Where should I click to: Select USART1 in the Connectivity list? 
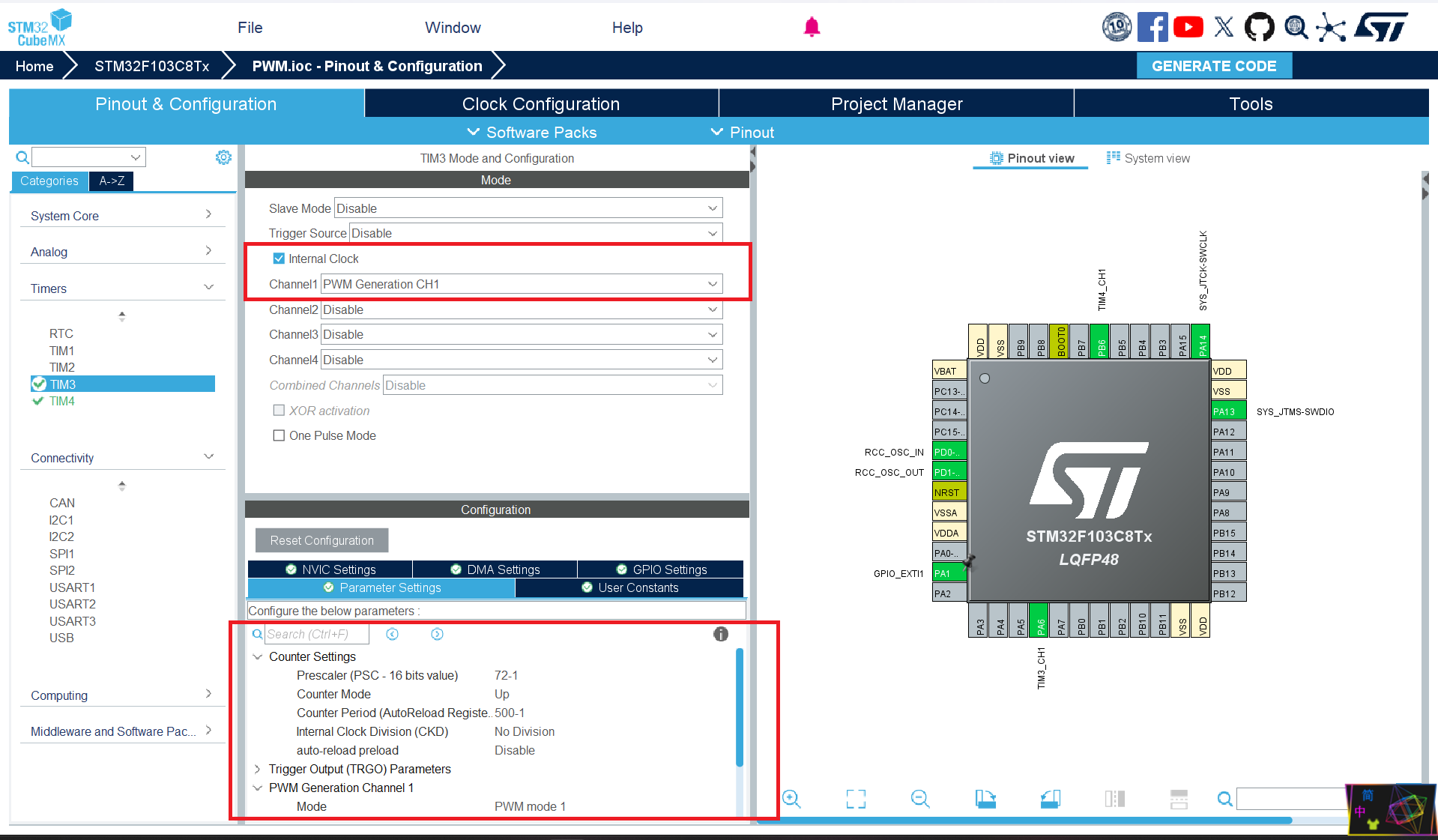pyautogui.click(x=72, y=587)
